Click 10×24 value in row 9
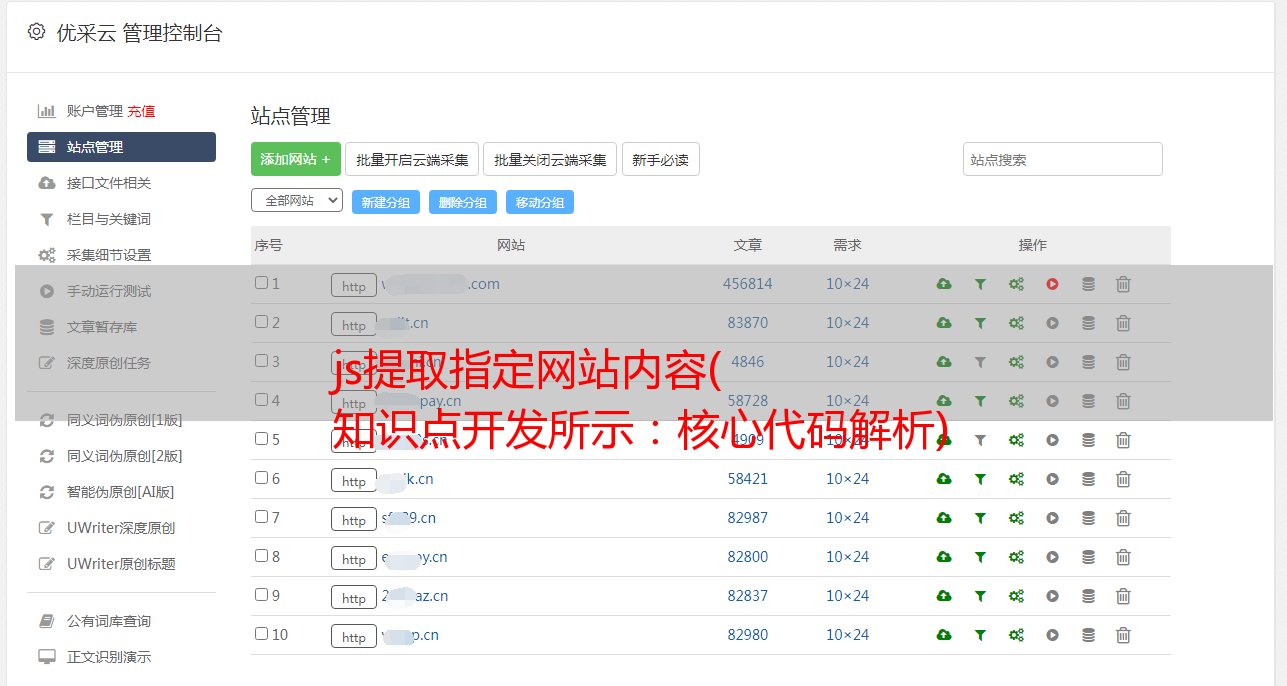Image resolution: width=1287 pixels, height=686 pixels. pyautogui.click(x=847, y=596)
